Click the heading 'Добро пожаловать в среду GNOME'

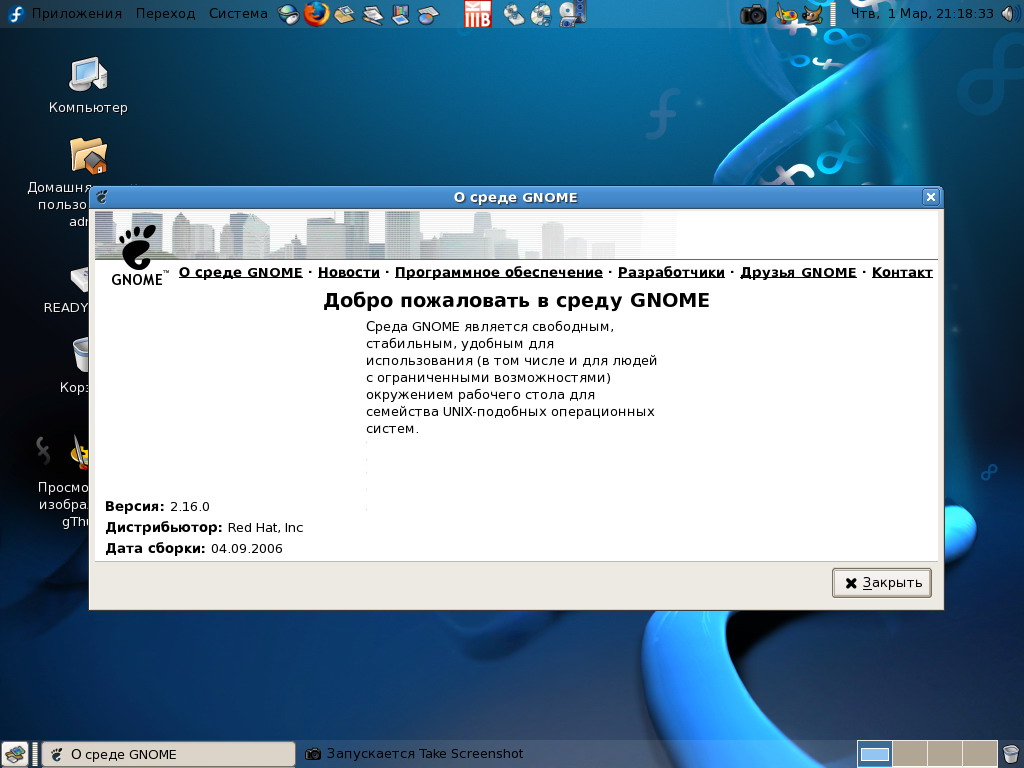click(517, 300)
